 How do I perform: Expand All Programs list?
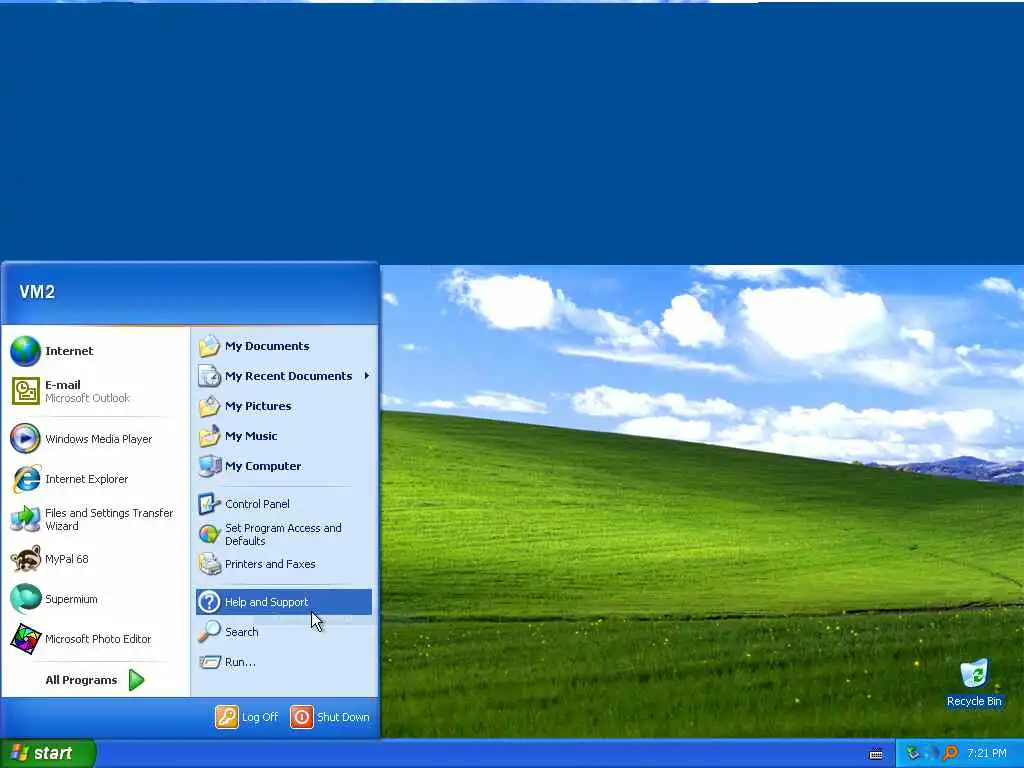pos(95,680)
